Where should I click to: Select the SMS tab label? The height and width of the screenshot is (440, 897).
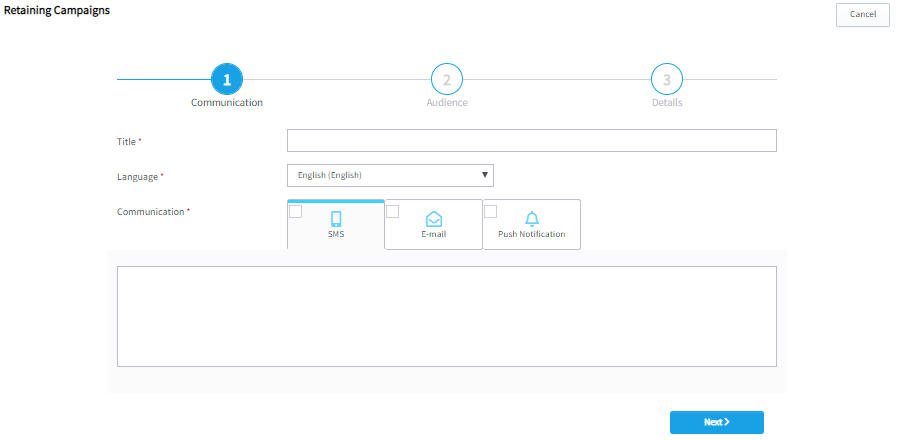pos(336,234)
